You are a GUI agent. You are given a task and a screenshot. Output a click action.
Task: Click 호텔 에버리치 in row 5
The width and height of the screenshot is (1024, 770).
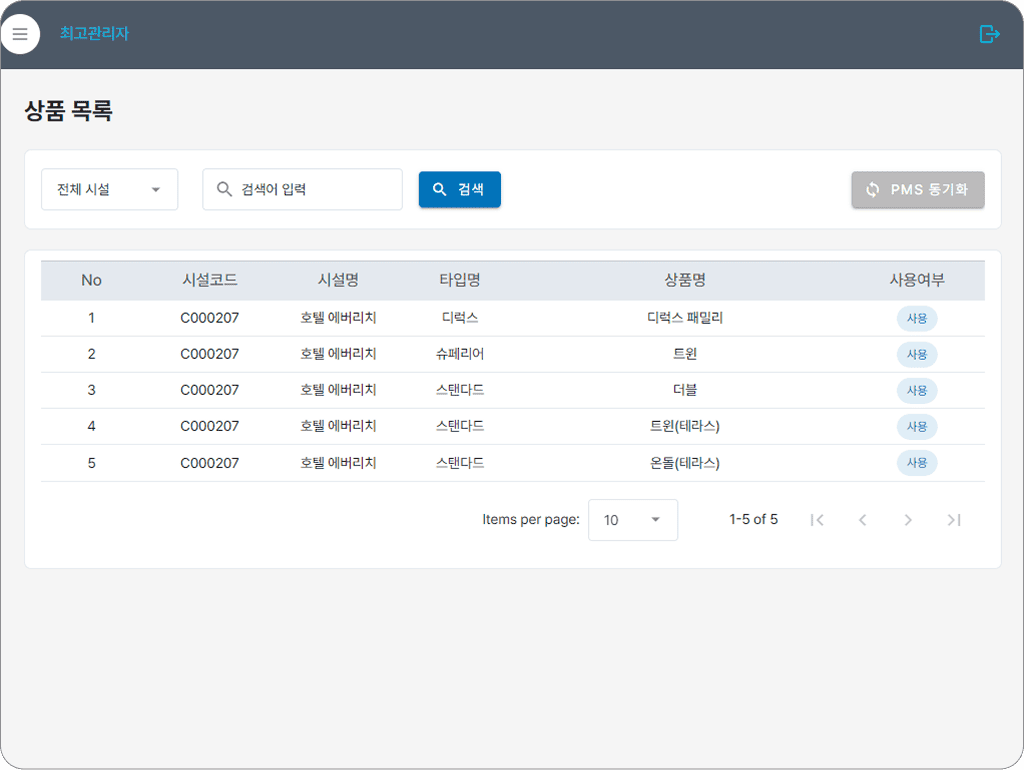tap(338, 463)
